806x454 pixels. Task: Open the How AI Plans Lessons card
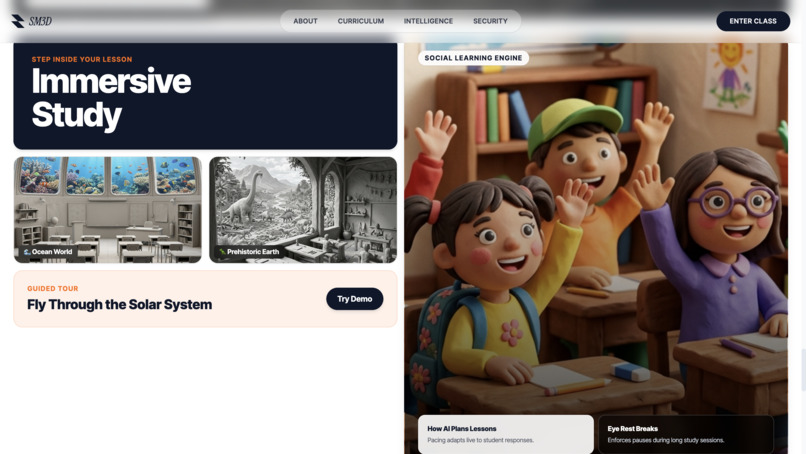506,434
